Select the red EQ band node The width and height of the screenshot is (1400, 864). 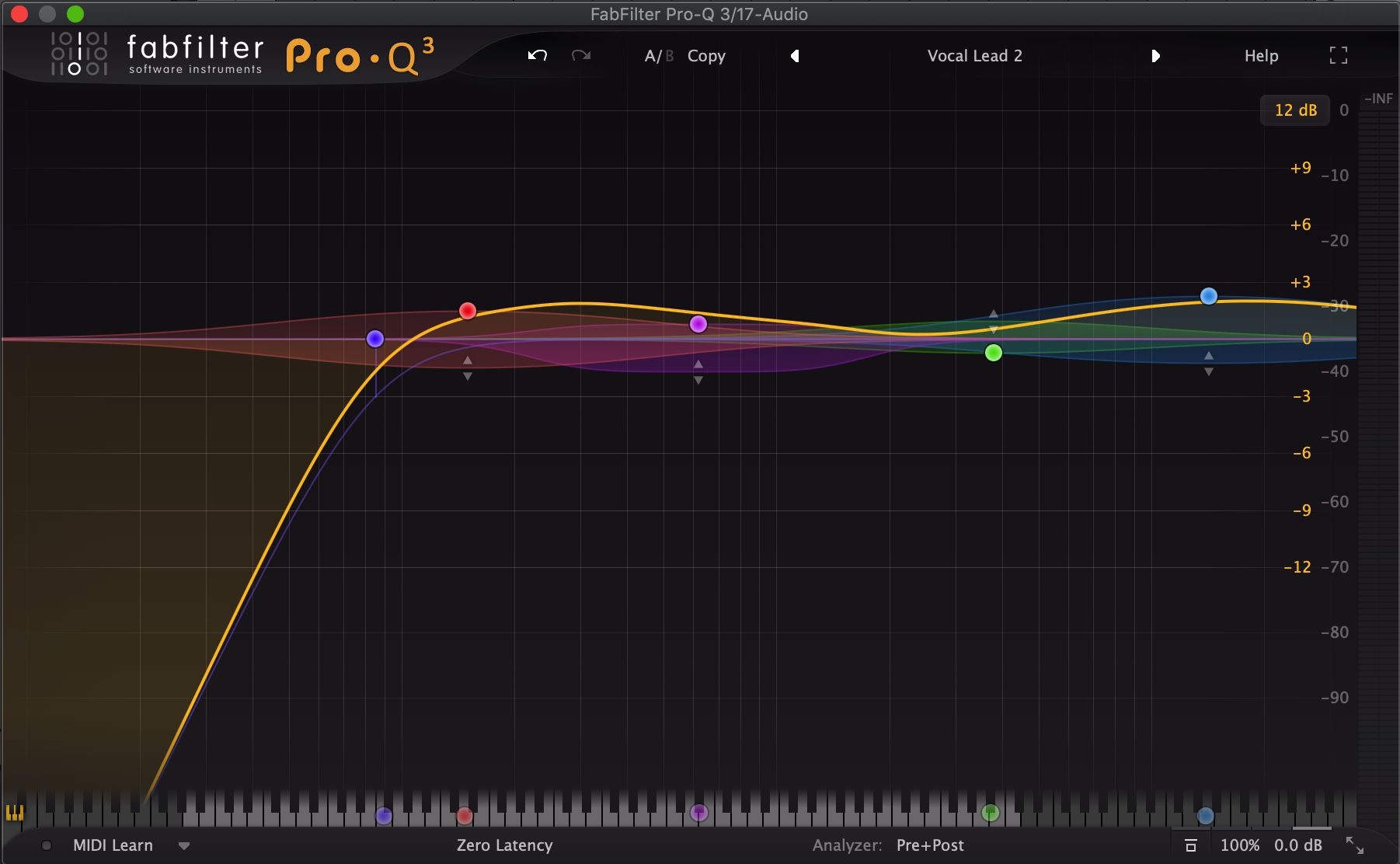coord(467,311)
